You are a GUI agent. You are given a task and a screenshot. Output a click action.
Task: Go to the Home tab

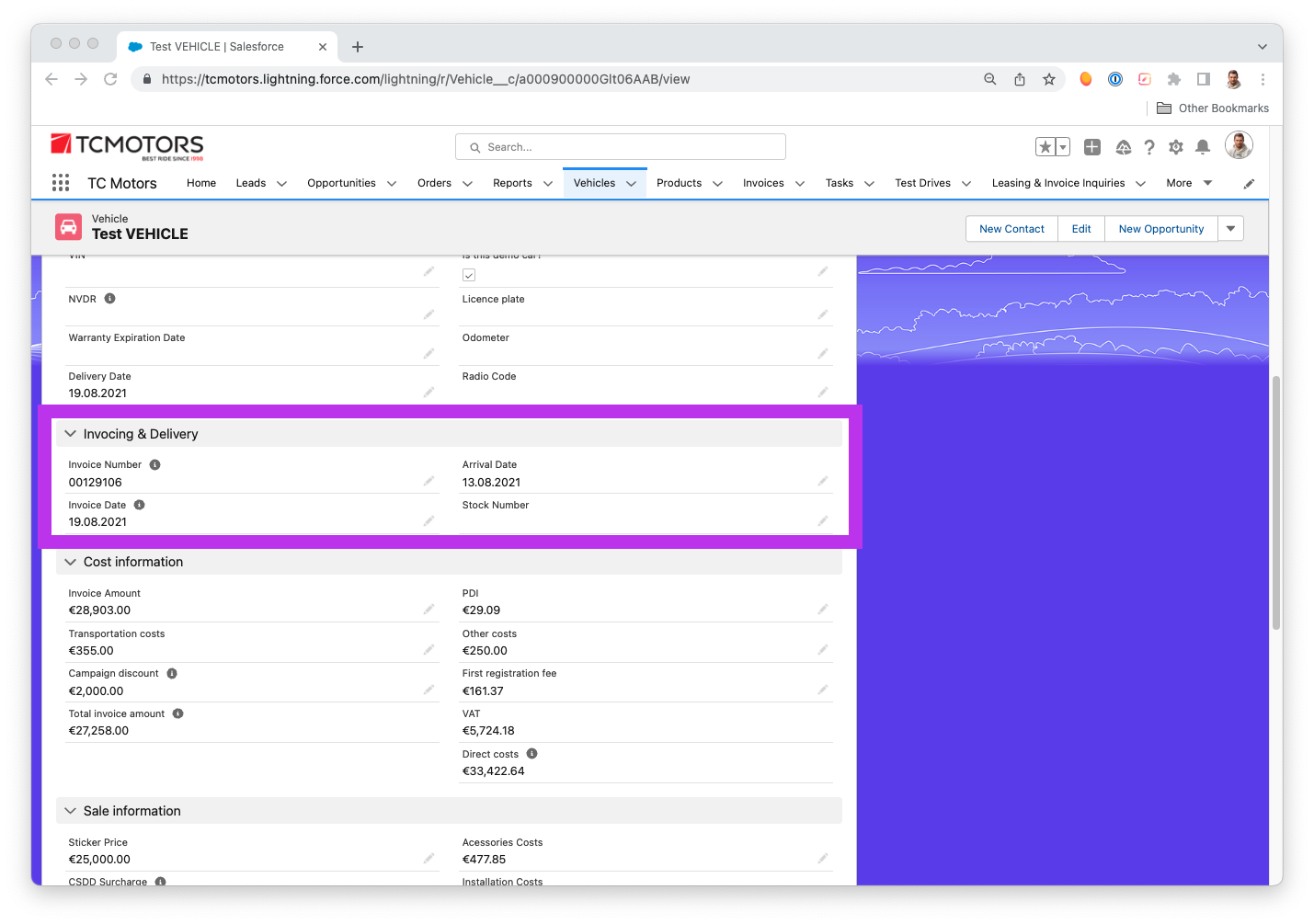tap(201, 183)
